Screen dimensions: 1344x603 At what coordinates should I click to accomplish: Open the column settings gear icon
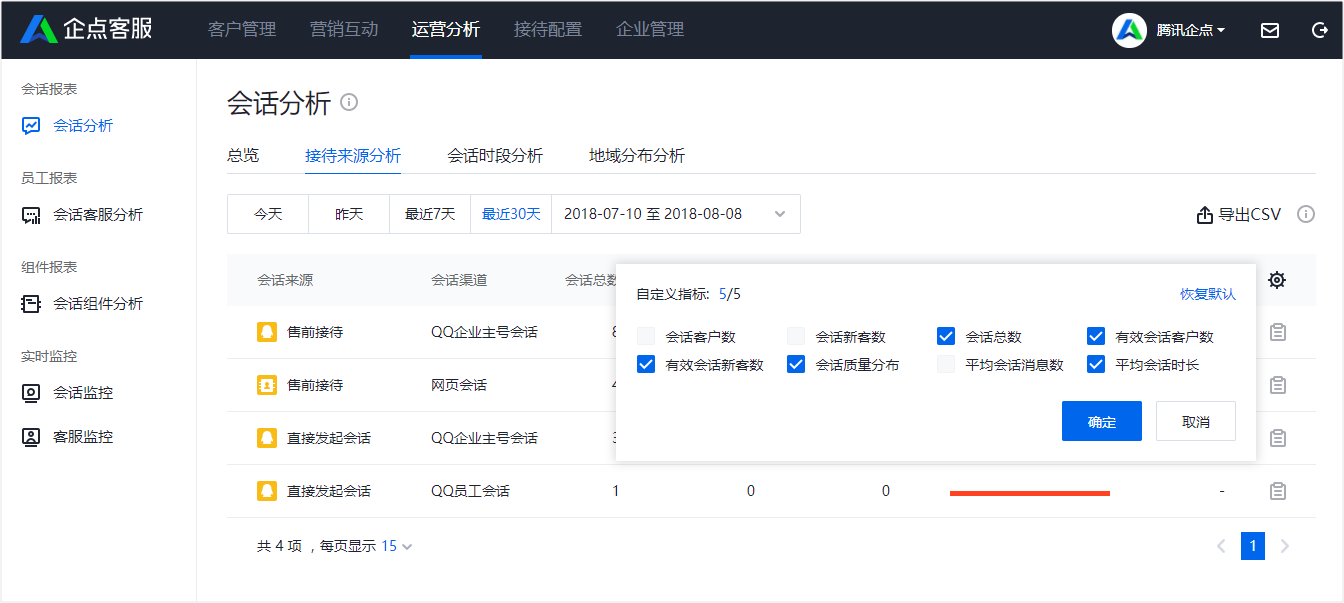[x=1277, y=280]
